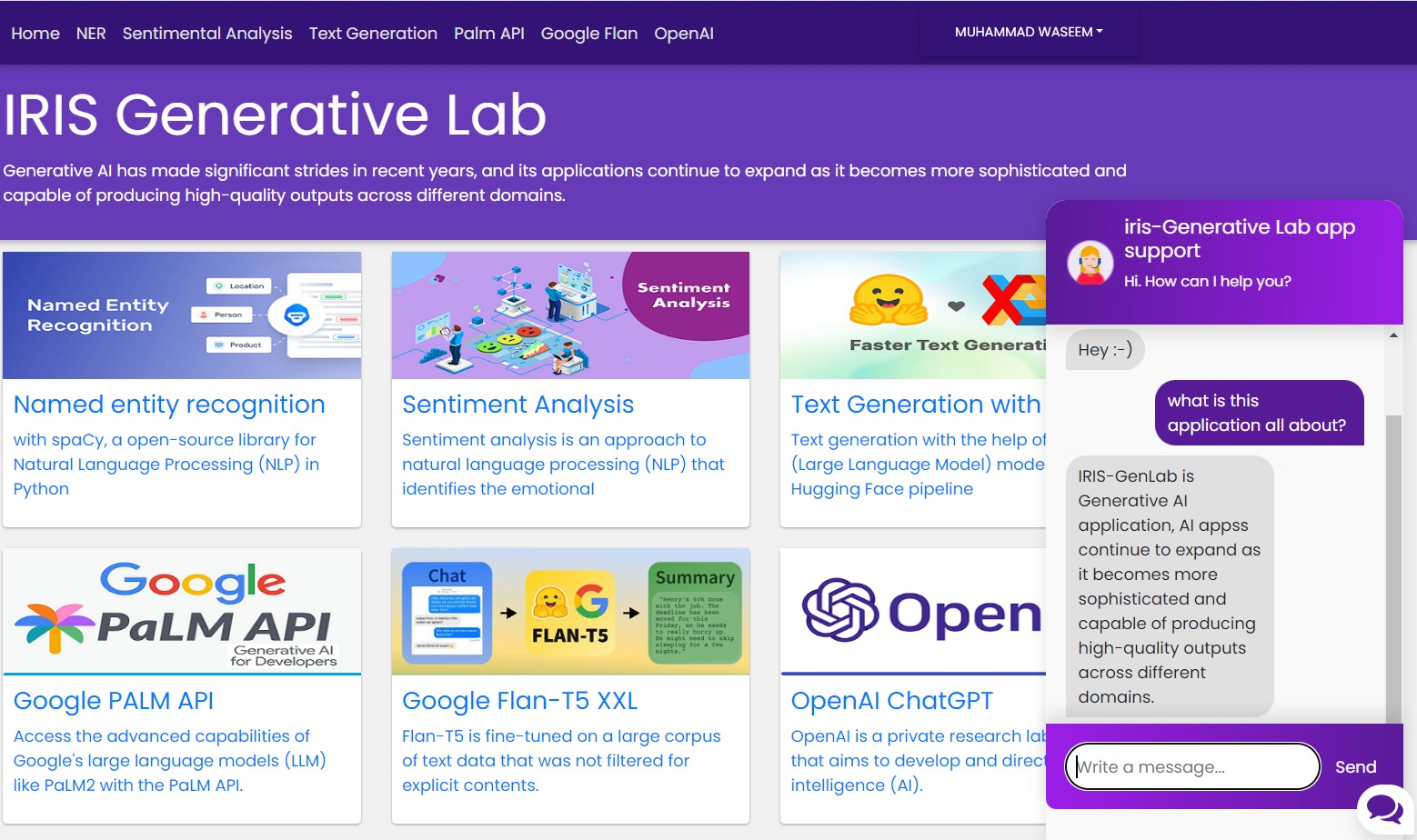Select Sentimental Analysis from navigation bar
The height and width of the screenshot is (840, 1417).
tap(207, 34)
